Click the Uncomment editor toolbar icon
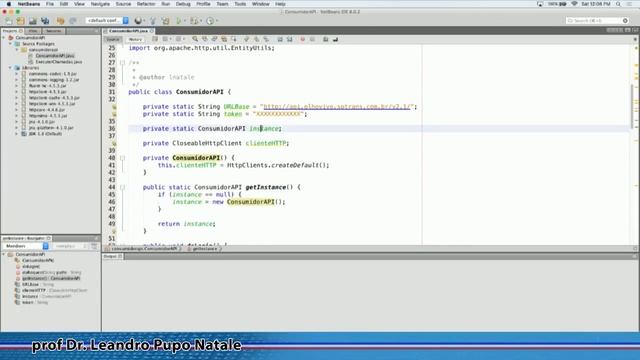Image resolution: width=640 pixels, height=360 pixels. (335, 39)
